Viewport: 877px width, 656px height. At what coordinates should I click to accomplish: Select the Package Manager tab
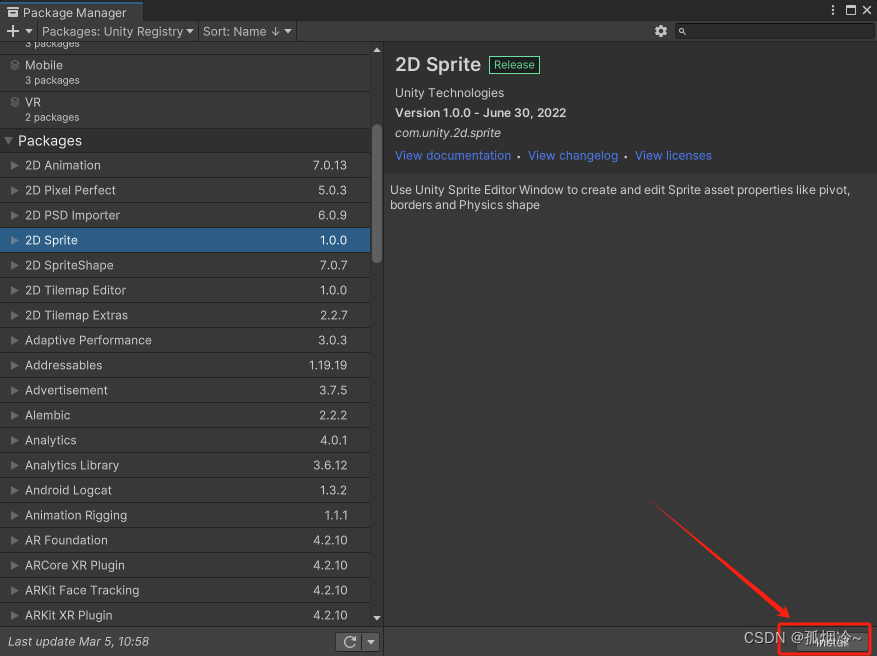pos(72,12)
